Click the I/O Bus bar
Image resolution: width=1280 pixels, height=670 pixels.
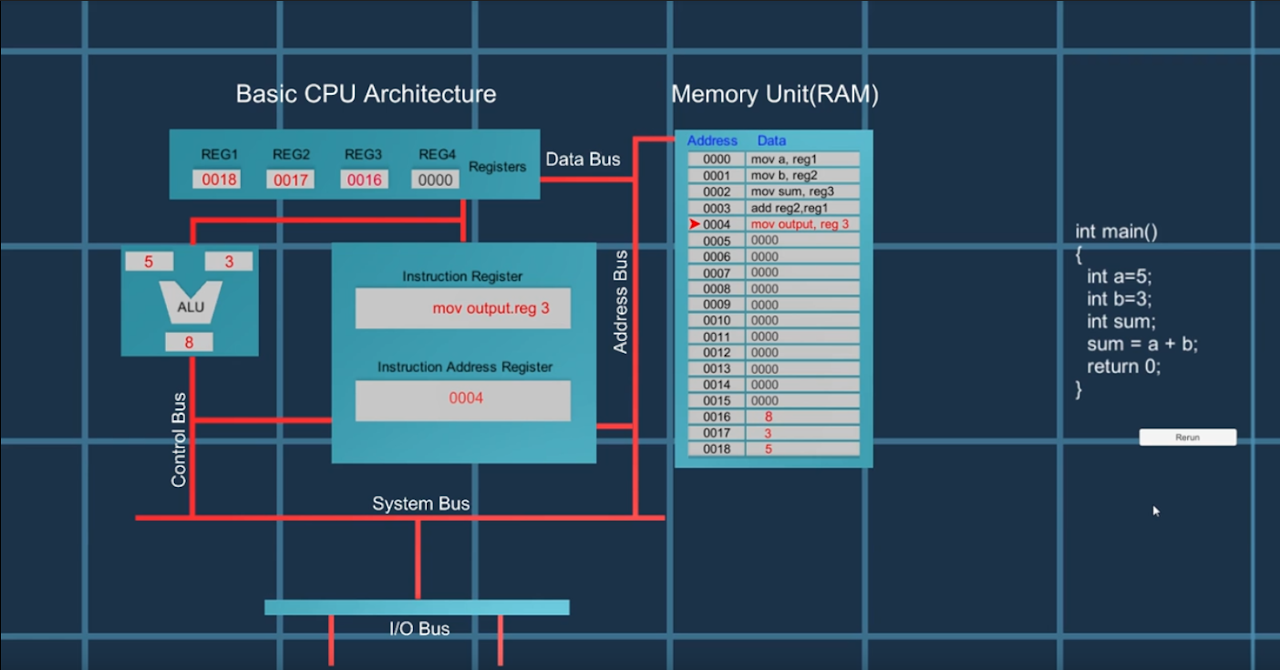click(x=417, y=607)
